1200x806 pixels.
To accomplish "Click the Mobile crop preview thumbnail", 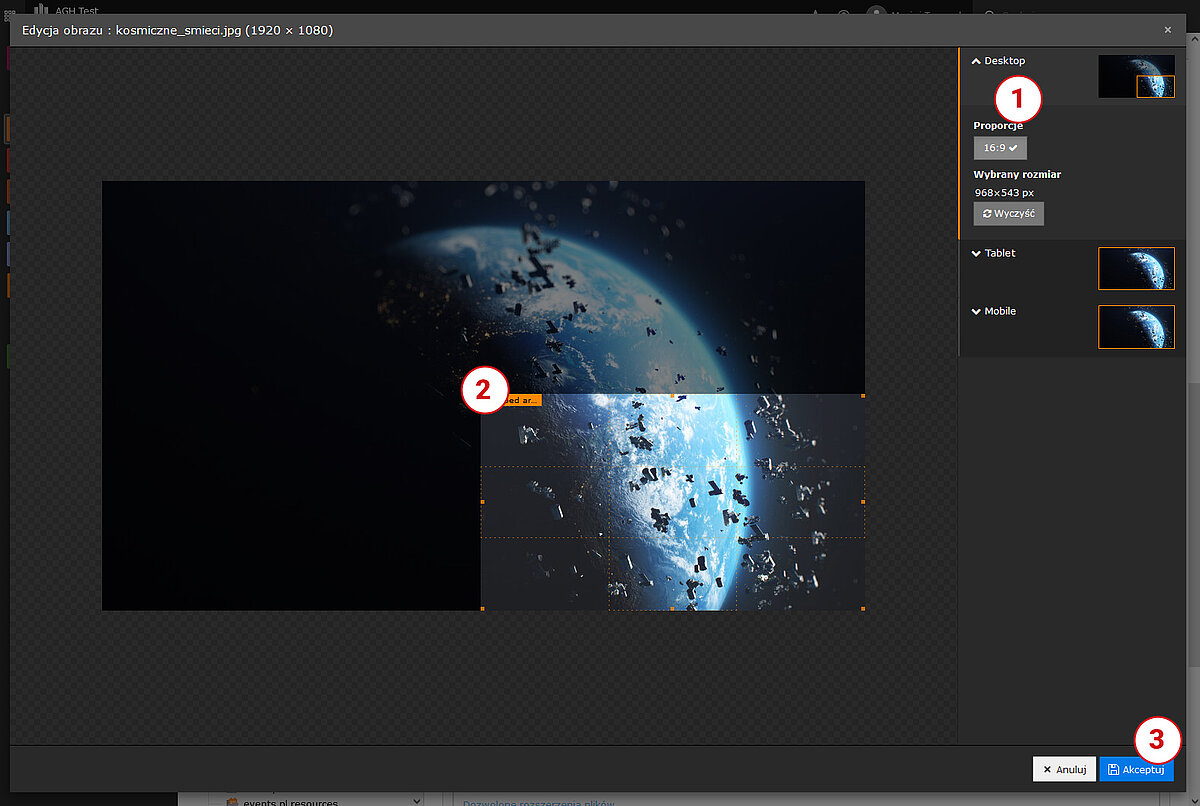I will 1136,327.
